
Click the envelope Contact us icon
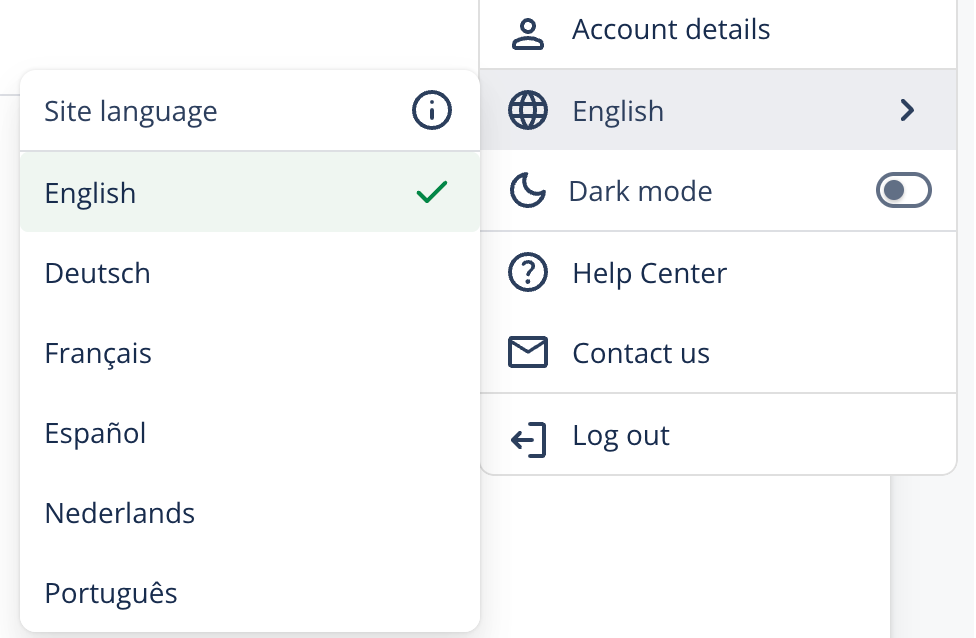[x=528, y=353]
